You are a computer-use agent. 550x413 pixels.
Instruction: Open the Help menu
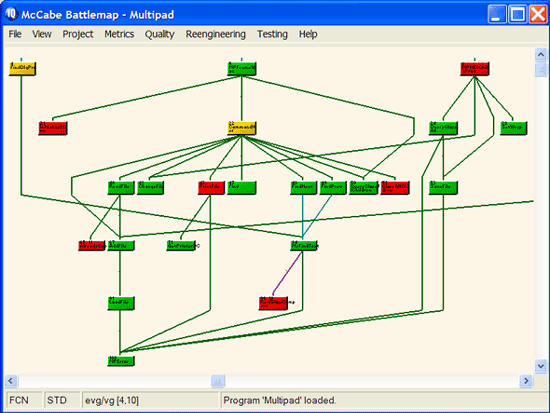click(308, 34)
